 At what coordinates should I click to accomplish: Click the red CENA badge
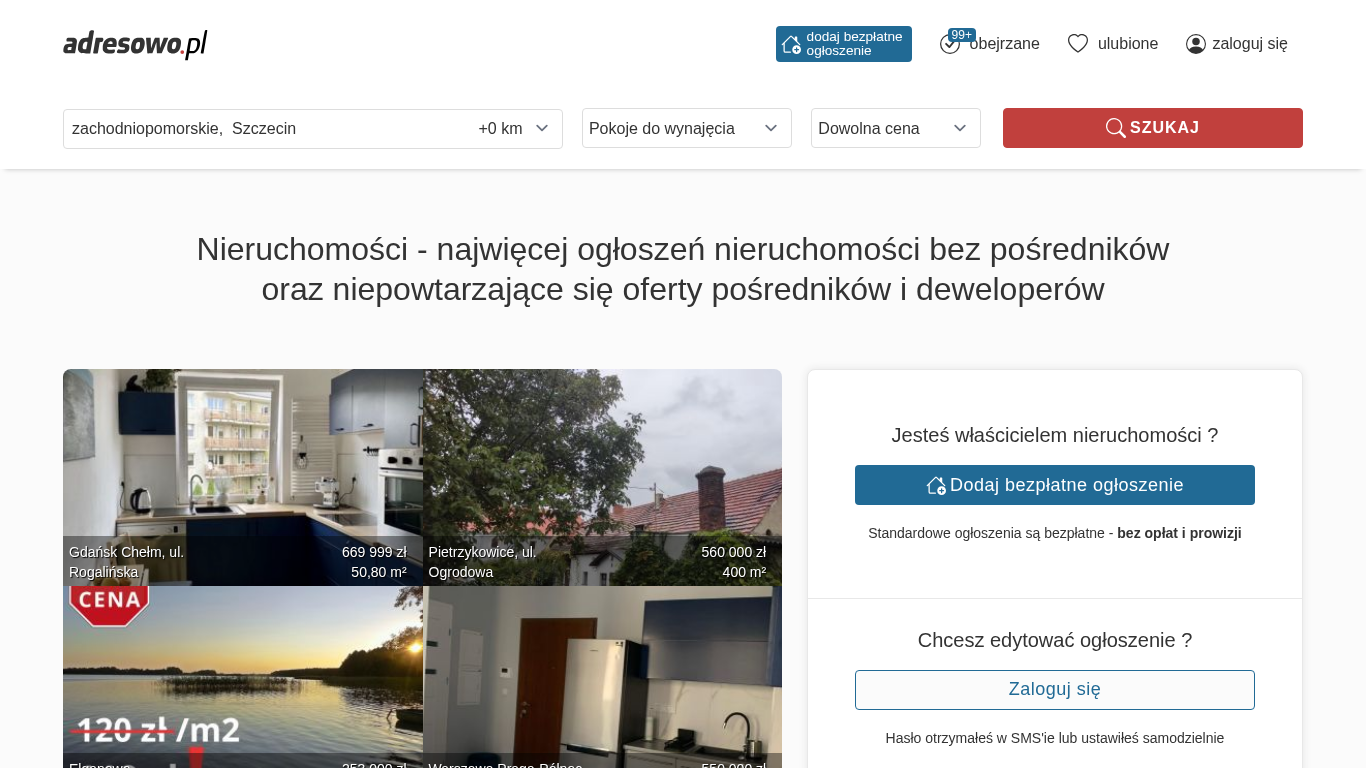click(109, 605)
